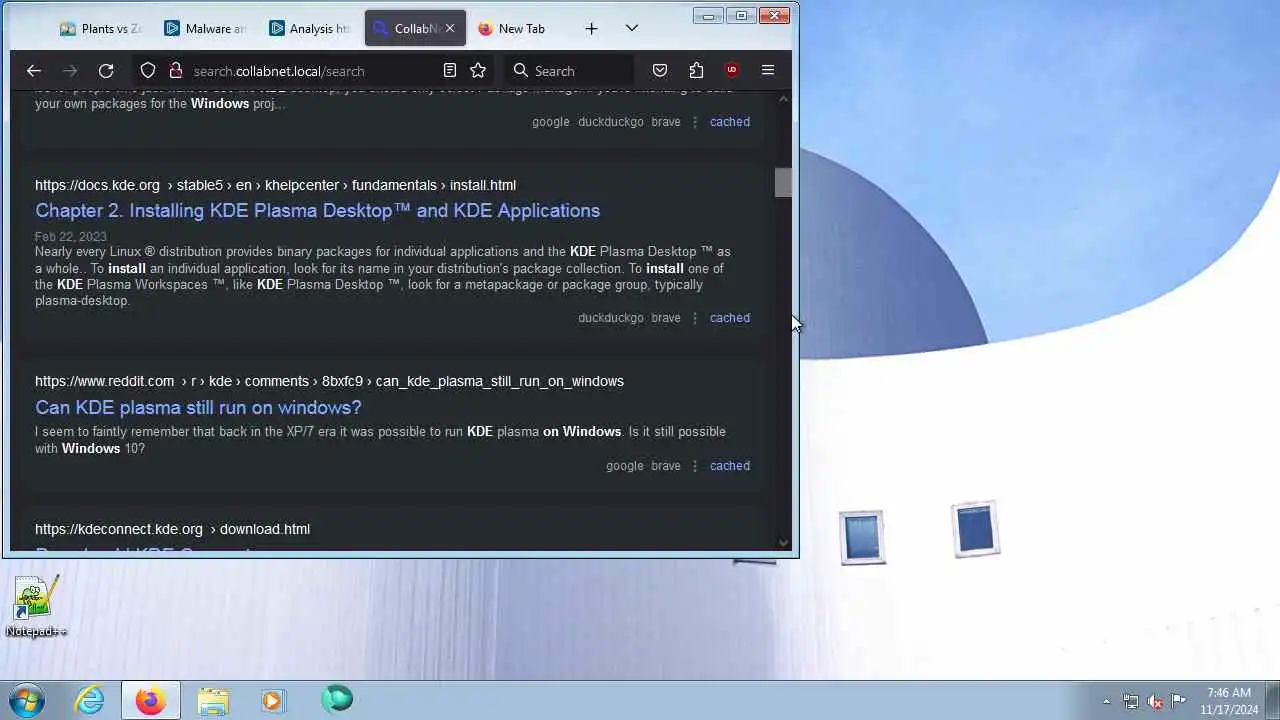Open more options dots for reddit result
The width and height of the screenshot is (1280, 720).
coord(695,466)
